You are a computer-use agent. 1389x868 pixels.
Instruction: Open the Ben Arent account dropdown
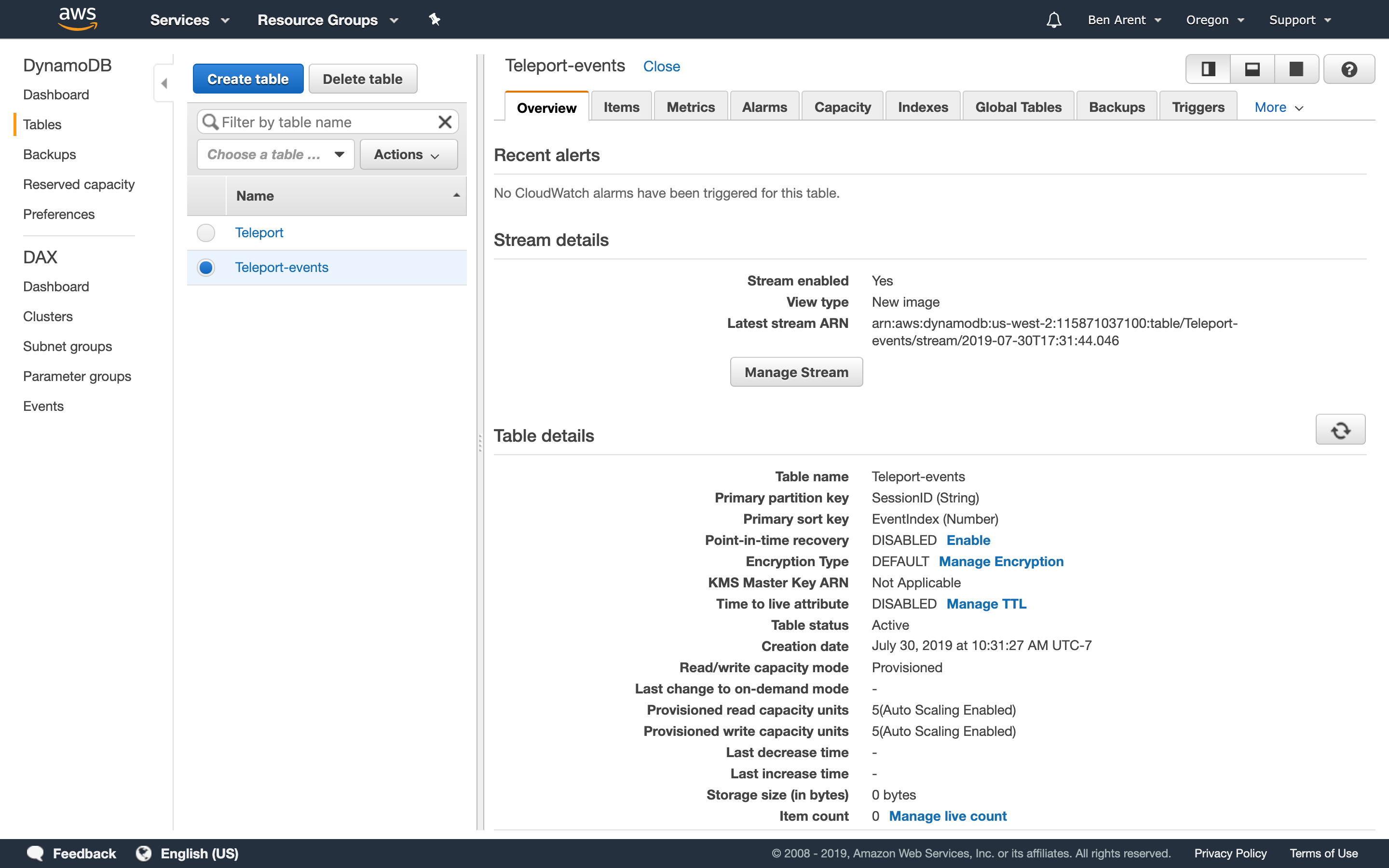(x=1124, y=20)
